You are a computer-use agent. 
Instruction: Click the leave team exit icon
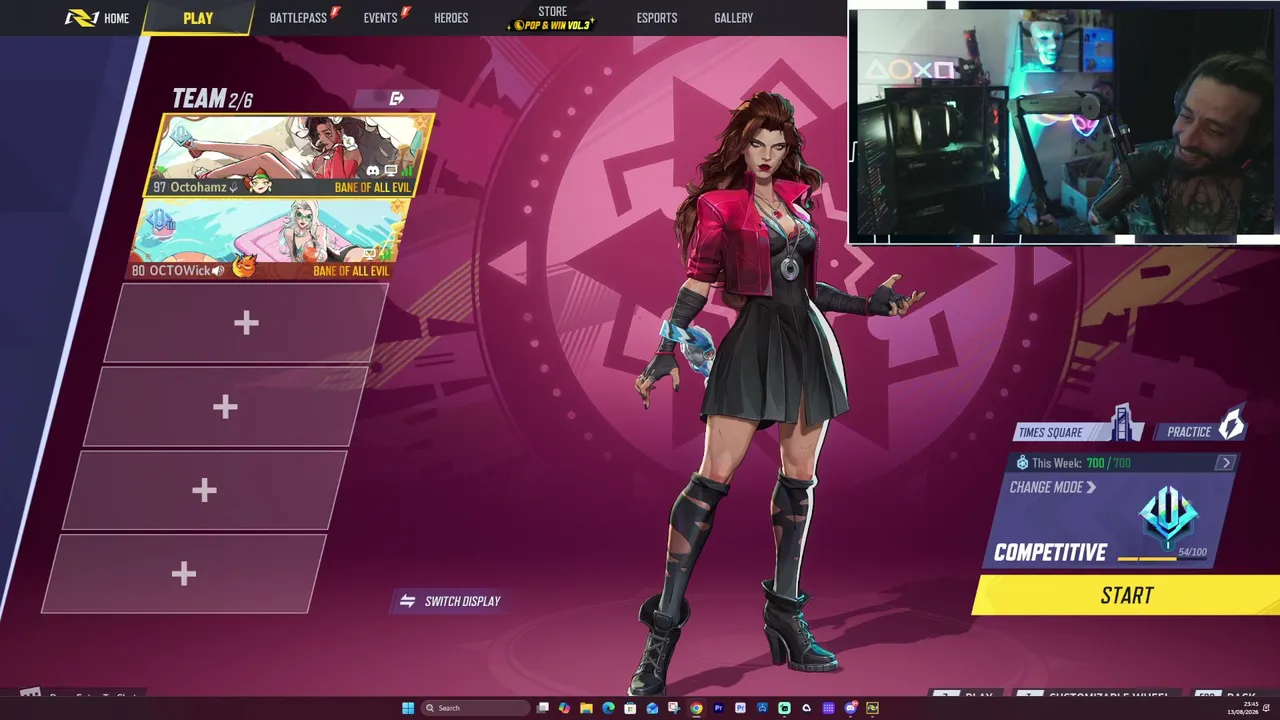397,98
